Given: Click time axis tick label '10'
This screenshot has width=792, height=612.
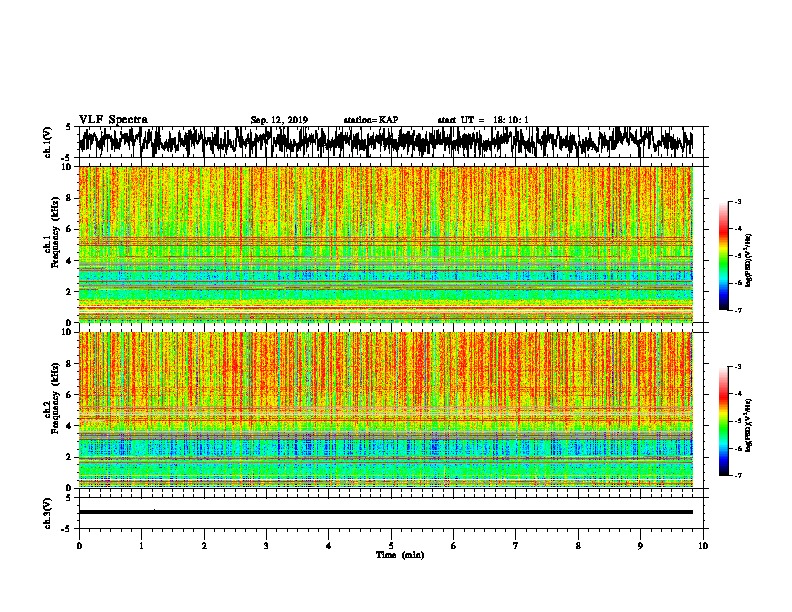Looking at the screenshot, I should click(x=703, y=545).
